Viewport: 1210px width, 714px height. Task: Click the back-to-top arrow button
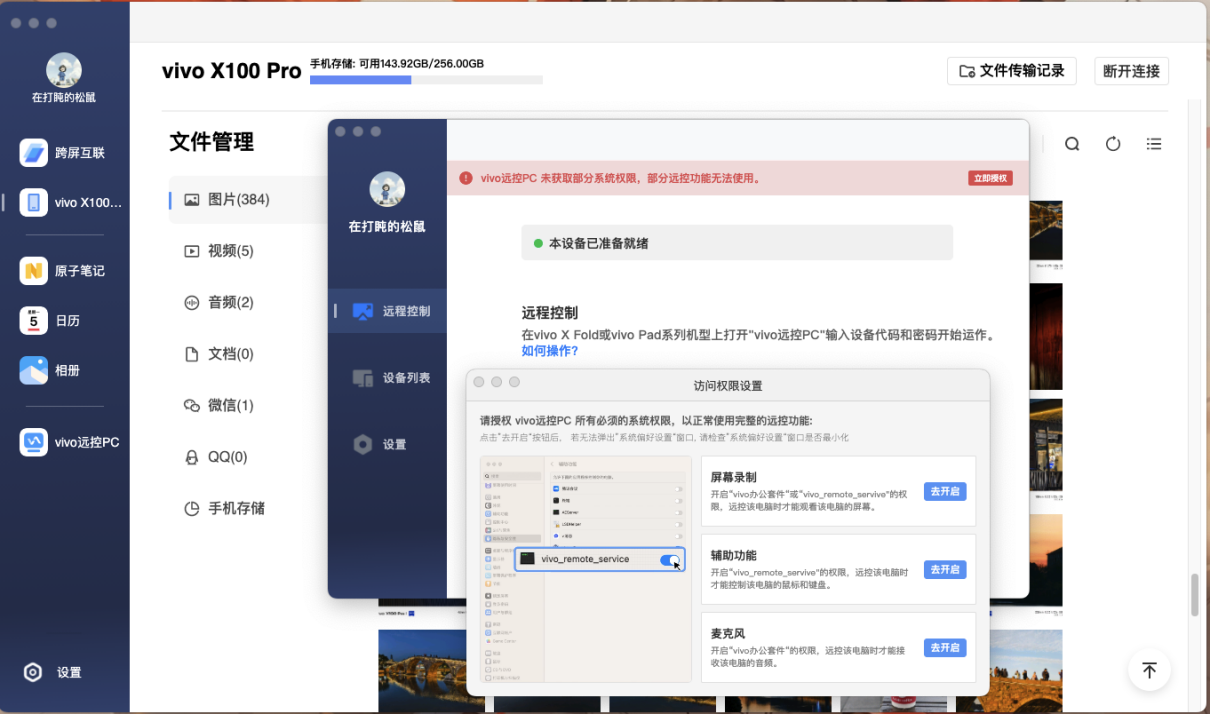point(1149,670)
